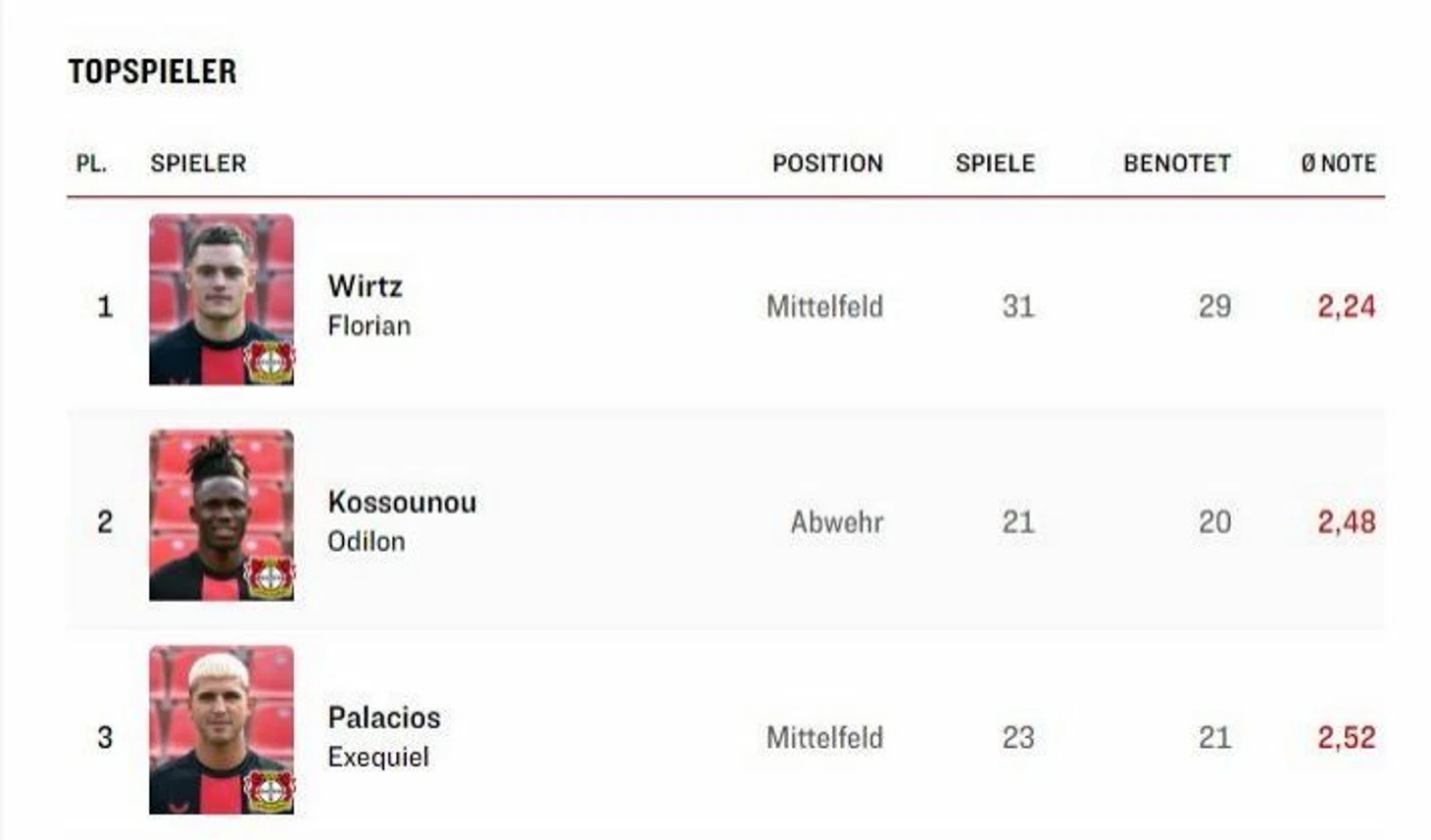
Task: Click the PL. column header
Action: (x=91, y=164)
